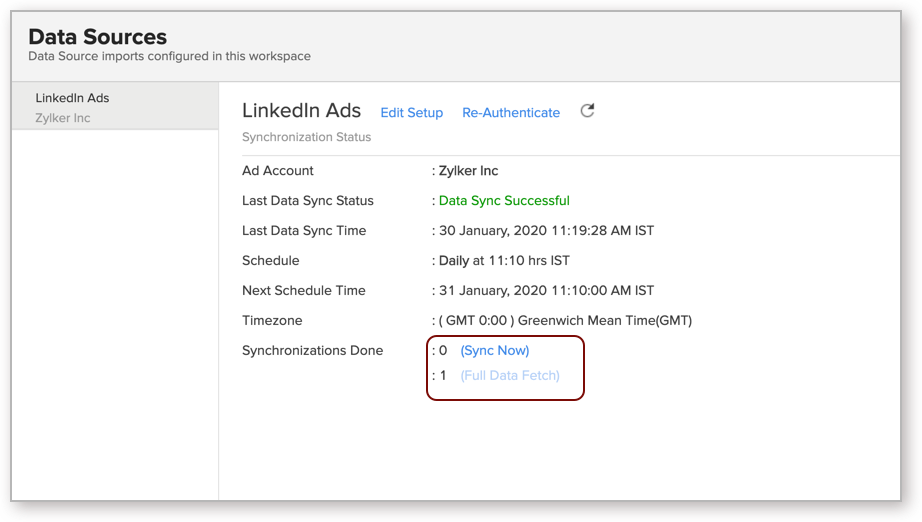Click the 'Daily at 11:10 hrs IST' schedule value

click(x=504, y=260)
